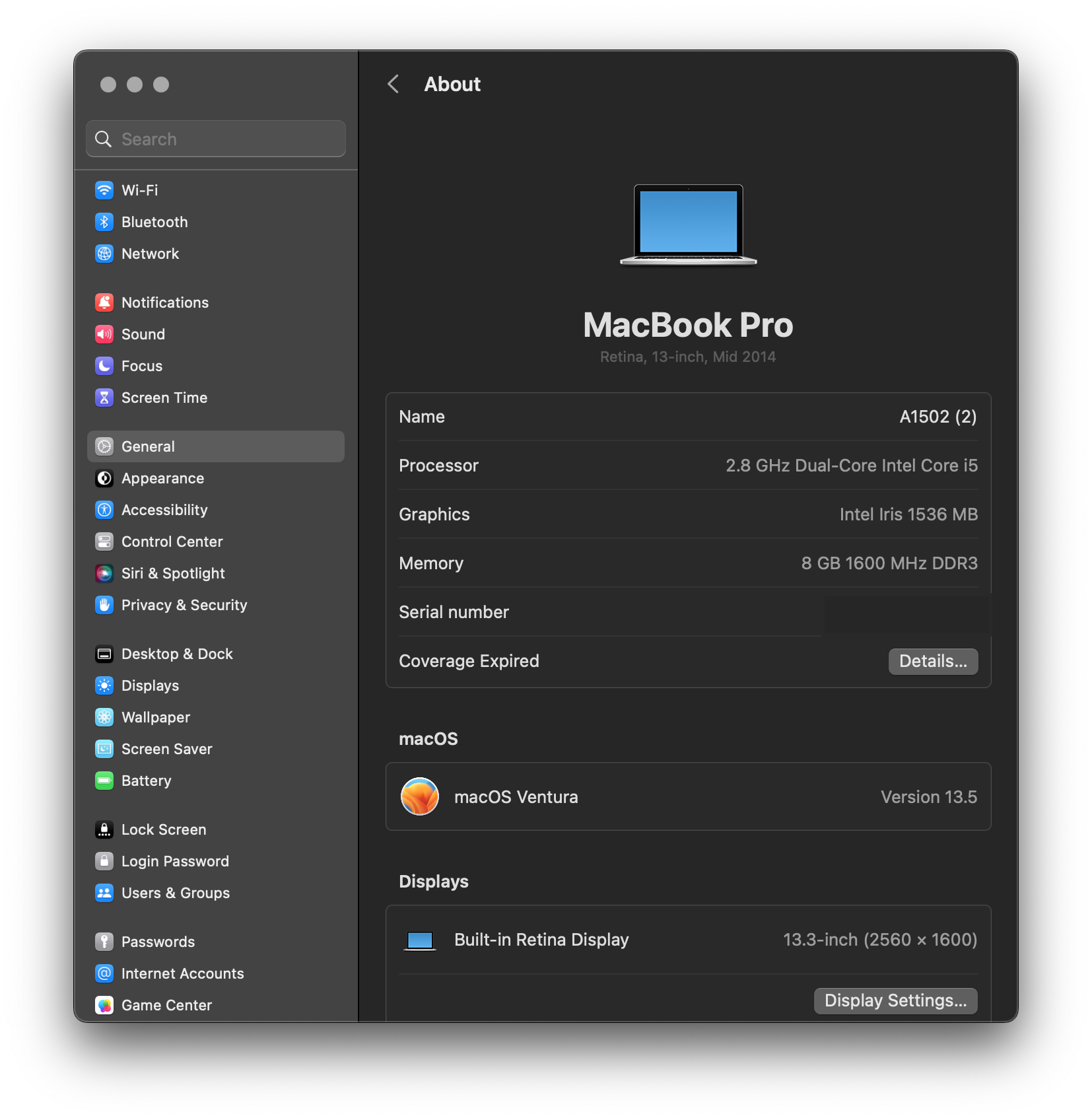Click the Passwords key icon
1092x1120 pixels.
(104, 942)
